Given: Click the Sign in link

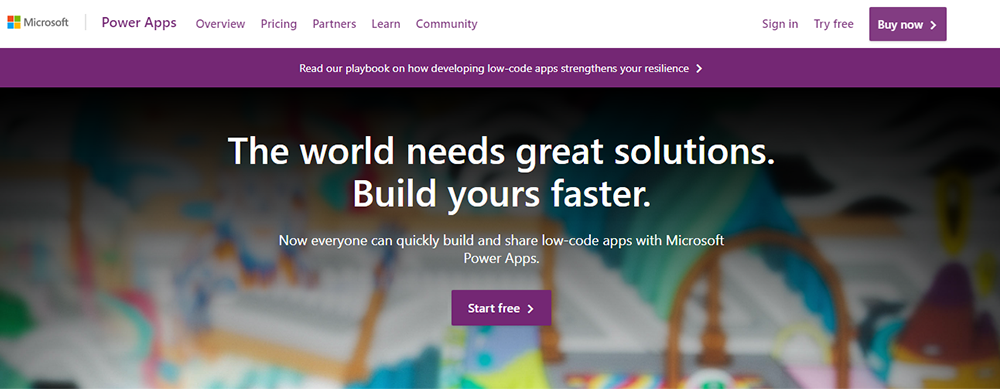Looking at the screenshot, I should [780, 24].
